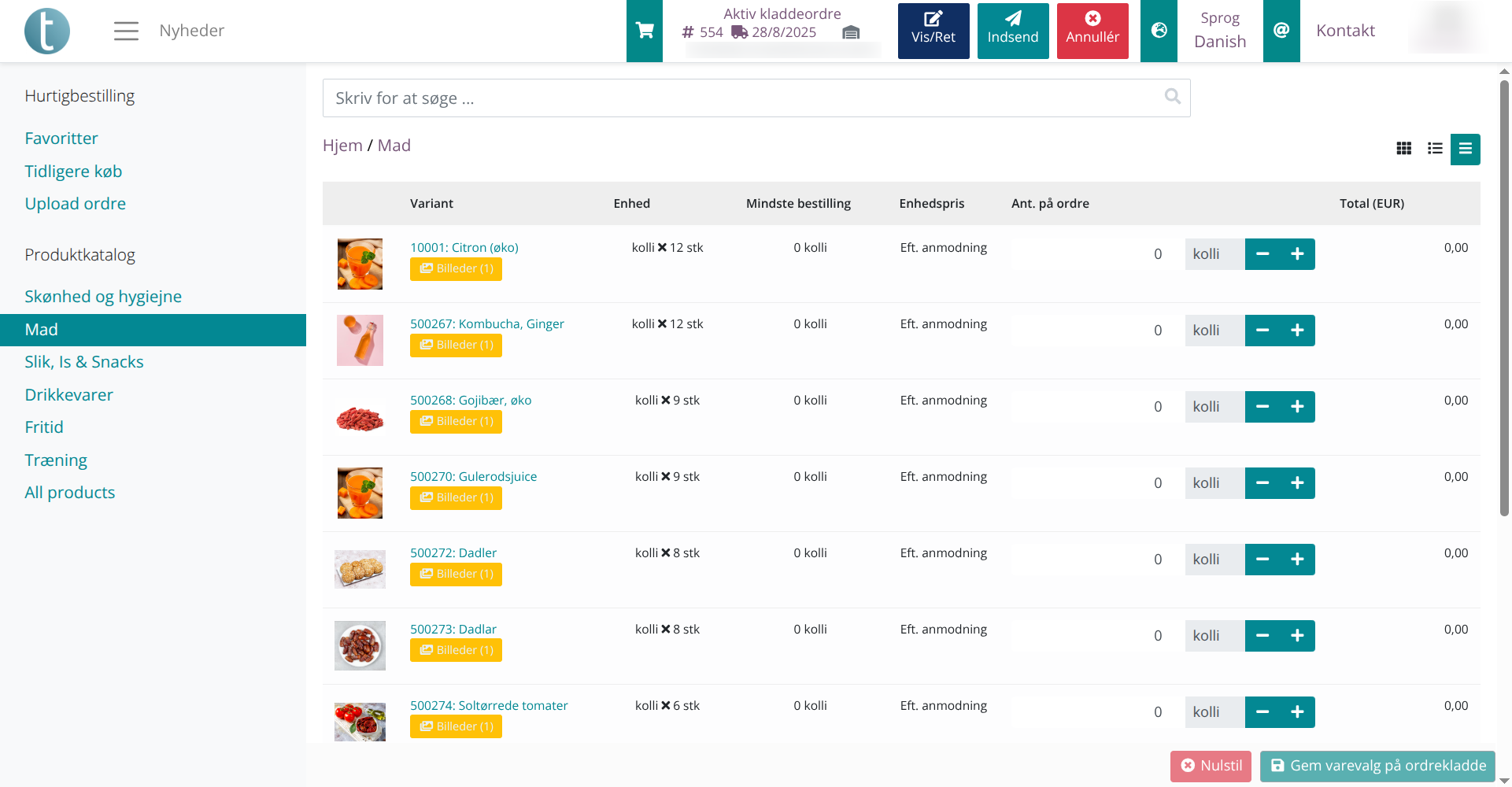Click the product search field
1512x787 pixels.
(x=740, y=98)
